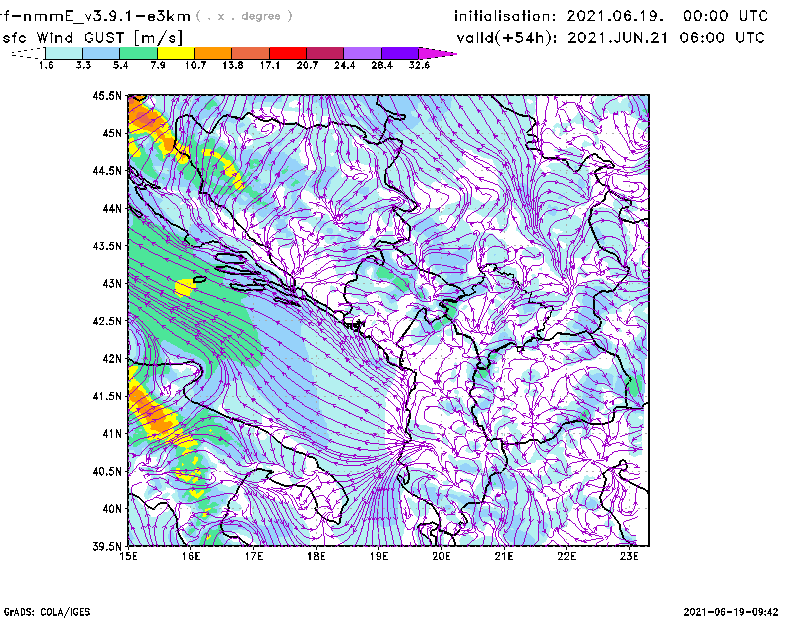Click the 45N latitude label
This screenshot has width=800, height=618.
[x=112, y=133]
